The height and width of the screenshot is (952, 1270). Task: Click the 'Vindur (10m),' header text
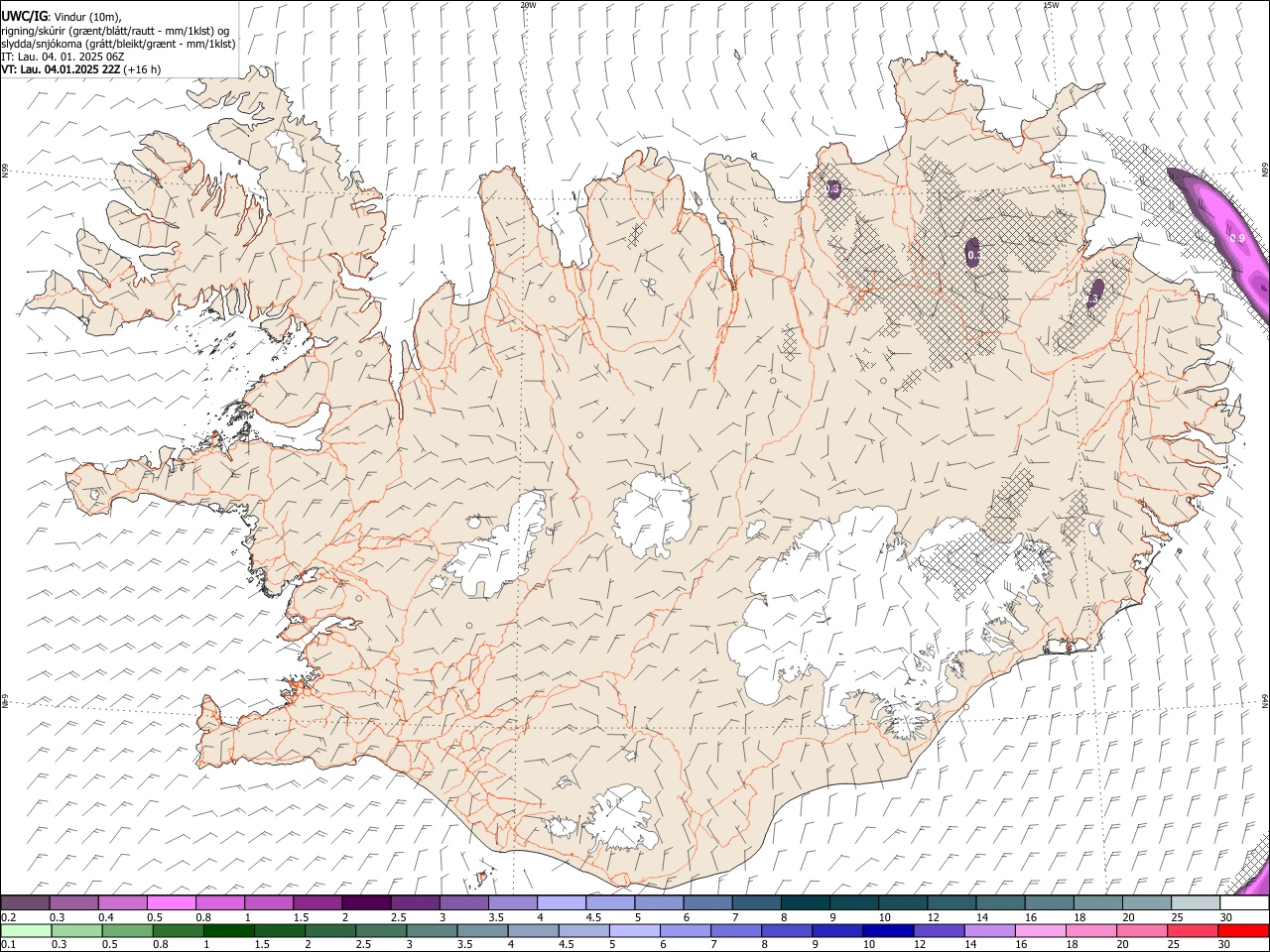coord(87,17)
